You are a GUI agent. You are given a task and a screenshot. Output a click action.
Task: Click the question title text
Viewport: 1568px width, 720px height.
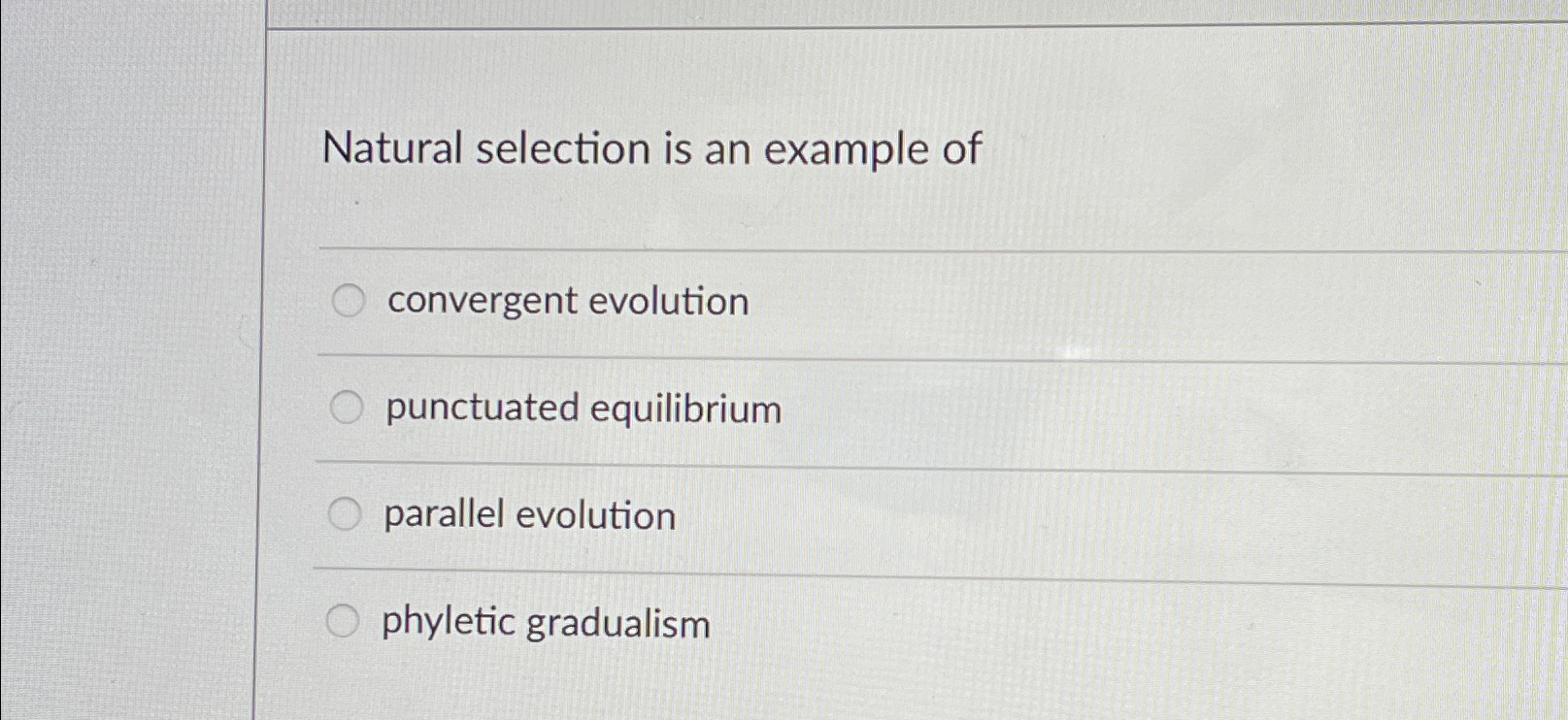pos(652,148)
